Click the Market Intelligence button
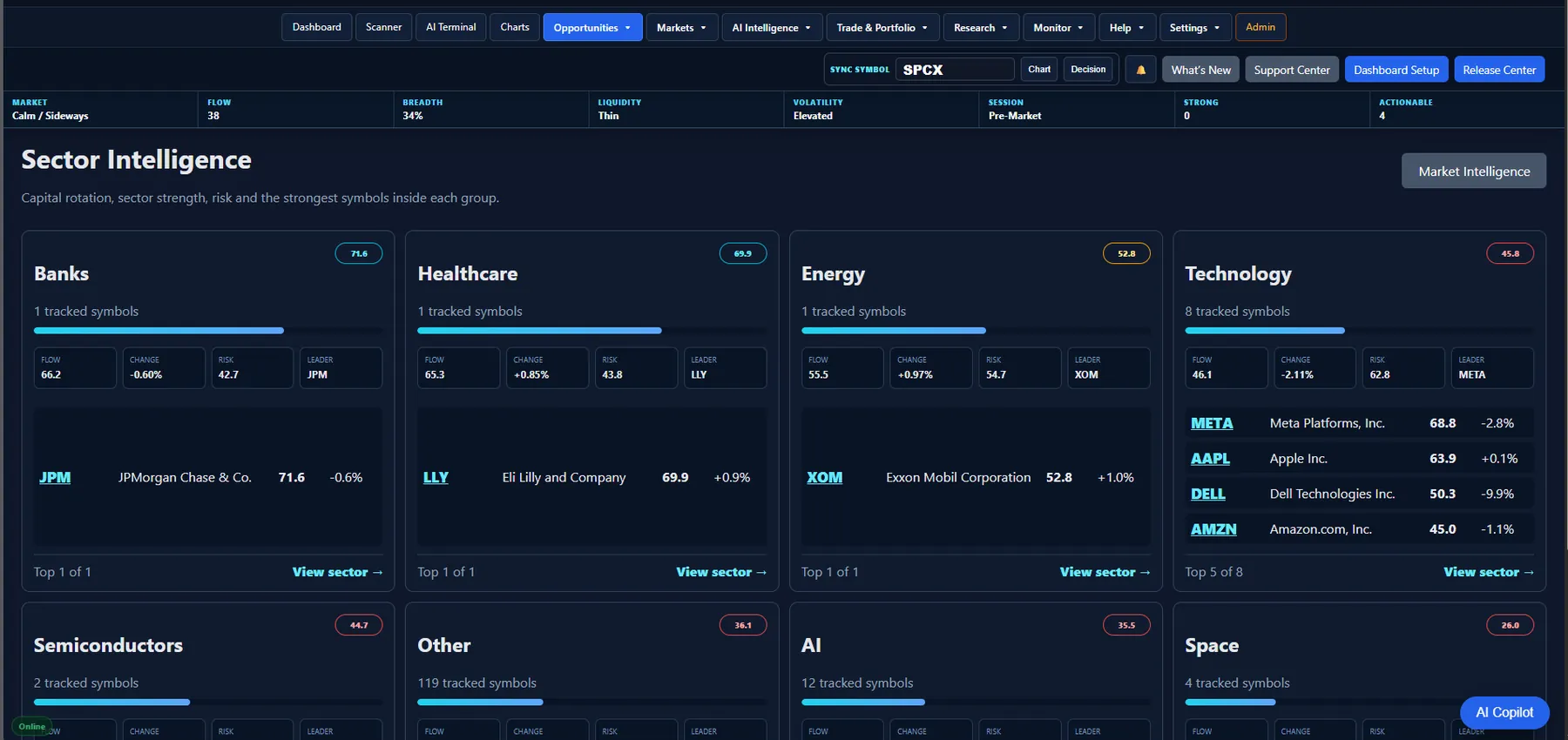 coord(1474,171)
